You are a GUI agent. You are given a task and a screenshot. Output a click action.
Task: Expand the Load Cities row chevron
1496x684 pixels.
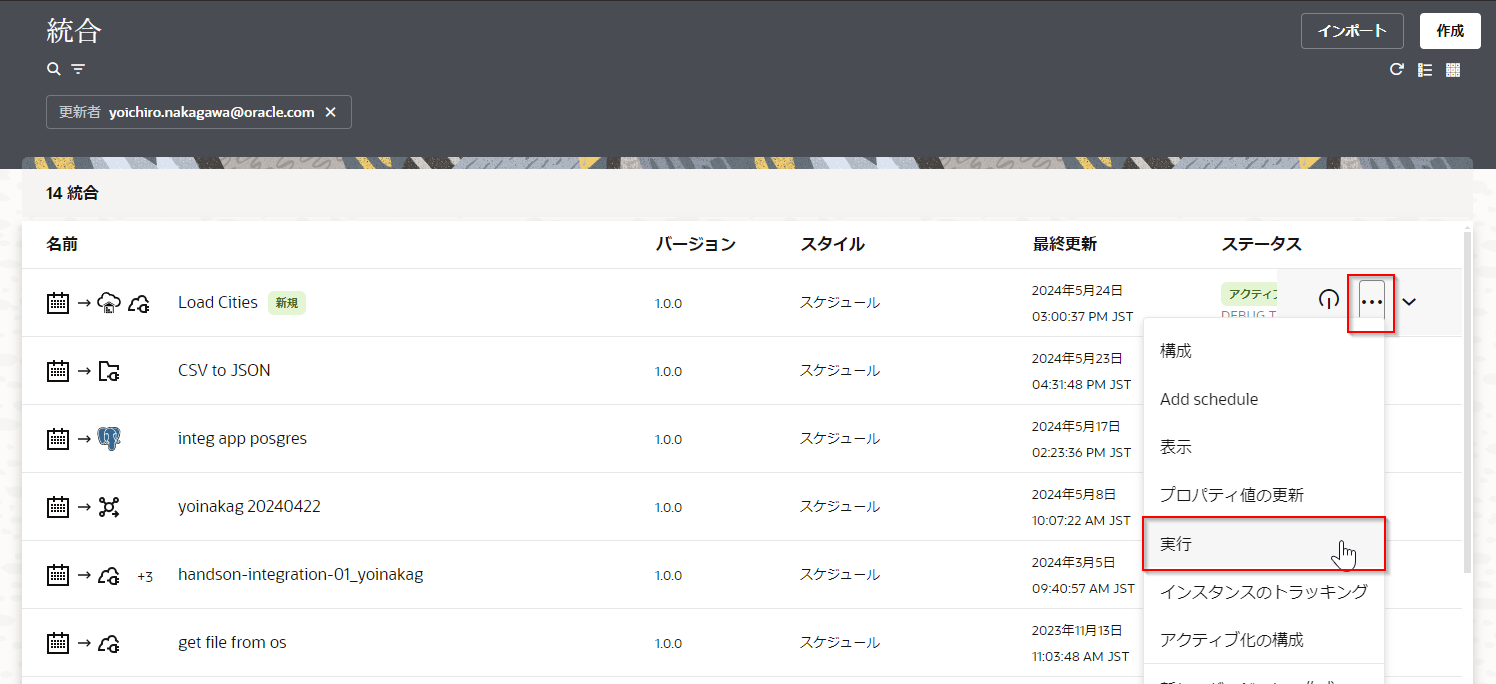(1409, 302)
